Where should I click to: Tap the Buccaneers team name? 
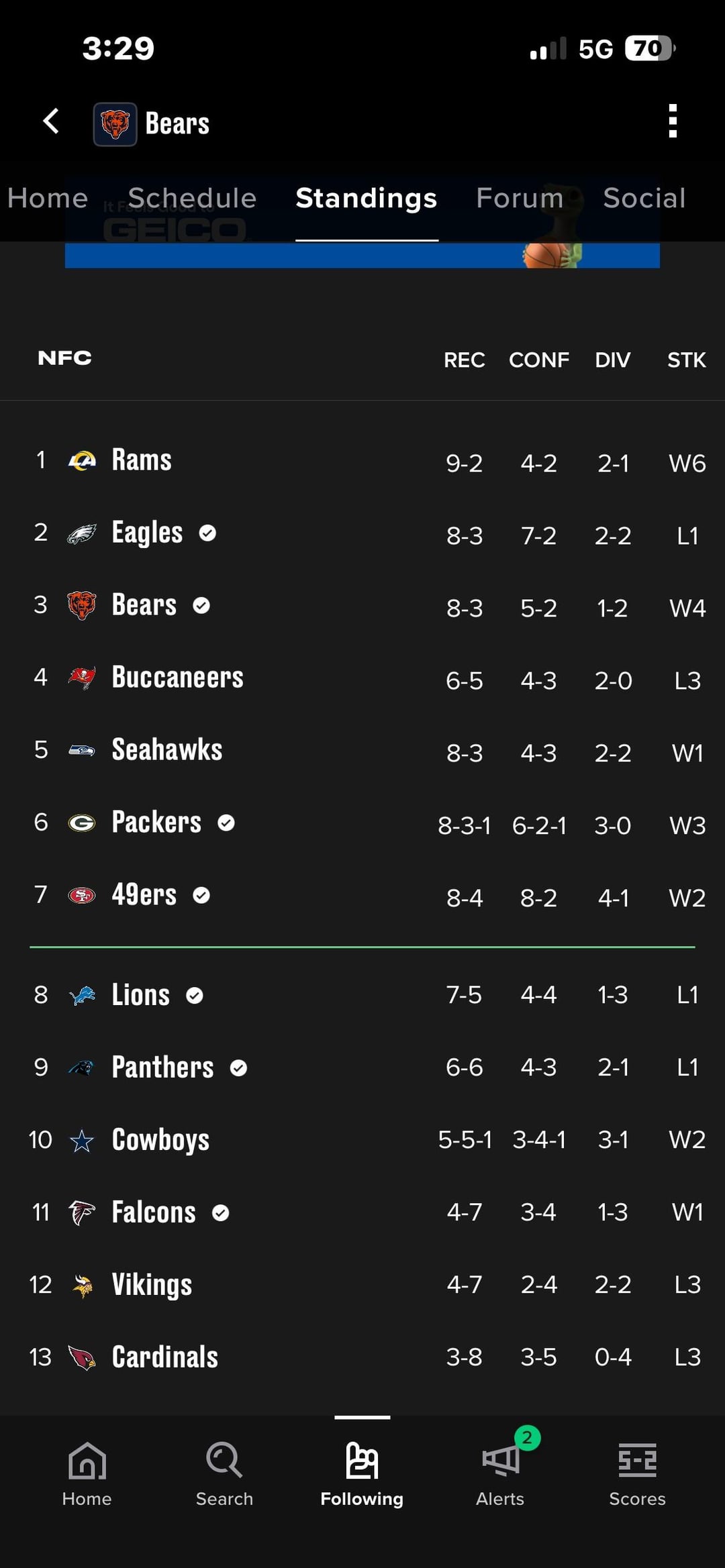pyautogui.click(x=177, y=678)
